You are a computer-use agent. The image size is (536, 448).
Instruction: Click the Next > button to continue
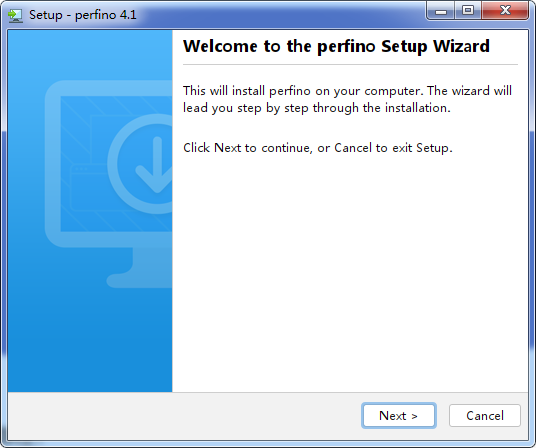point(399,416)
